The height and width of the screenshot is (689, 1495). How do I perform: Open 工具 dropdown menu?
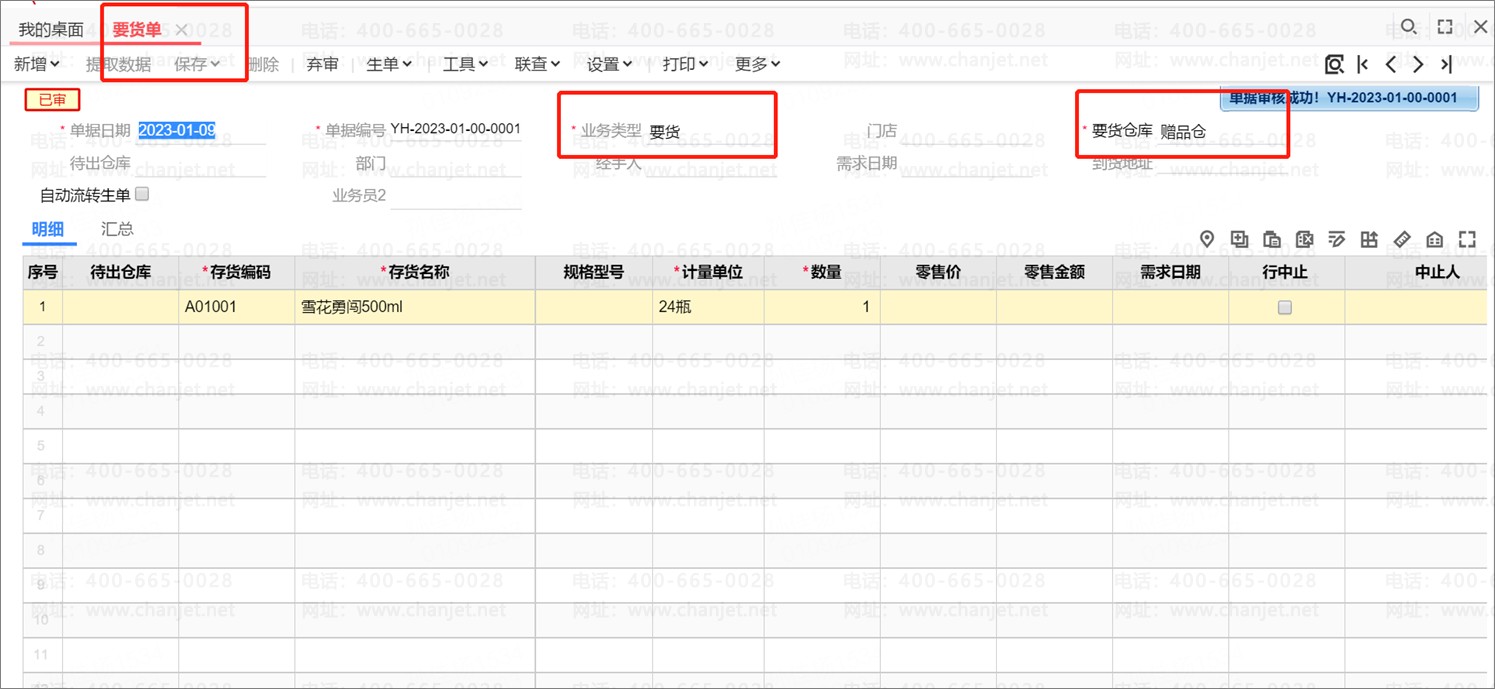tap(465, 64)
